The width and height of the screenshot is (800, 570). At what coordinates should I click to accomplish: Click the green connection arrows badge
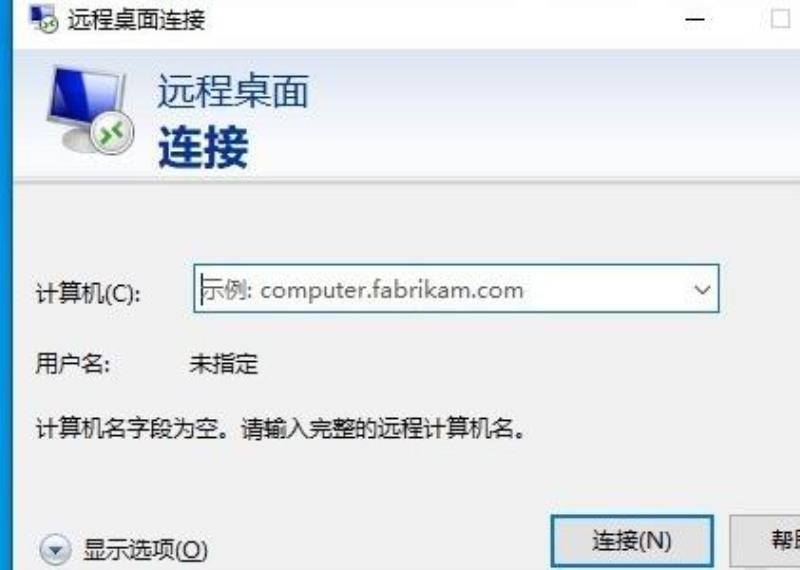(x=112, y=134)
